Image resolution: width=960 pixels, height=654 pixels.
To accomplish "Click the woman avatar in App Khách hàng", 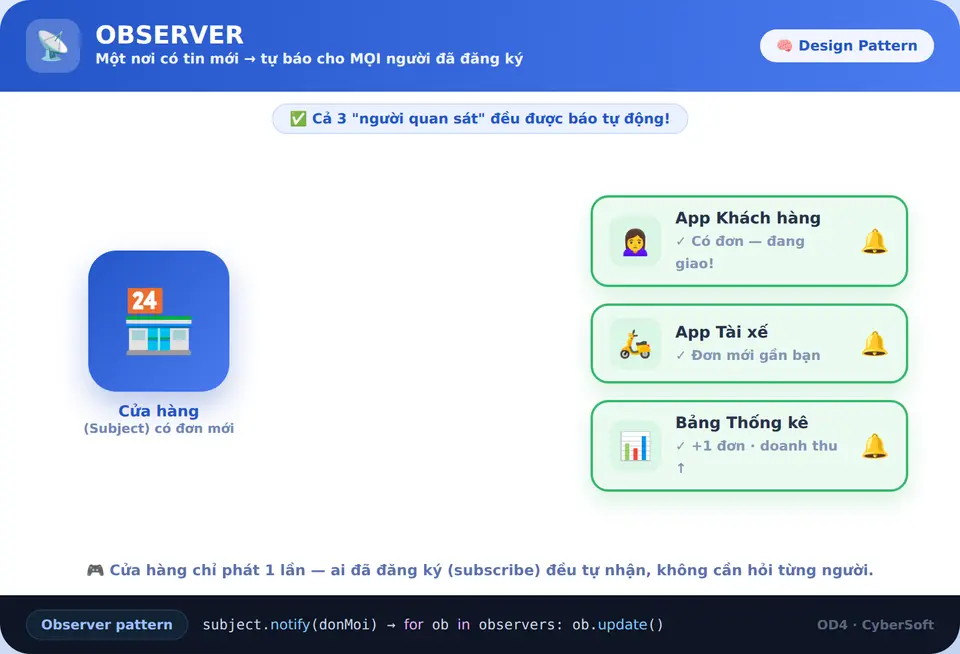I will pyautogui.click(x=636, y=241).
